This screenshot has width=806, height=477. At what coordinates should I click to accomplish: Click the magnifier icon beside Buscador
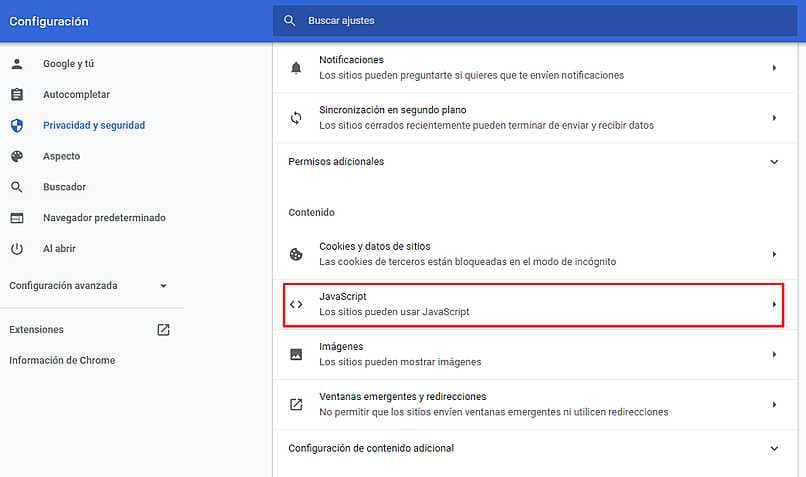coord(17,187)
